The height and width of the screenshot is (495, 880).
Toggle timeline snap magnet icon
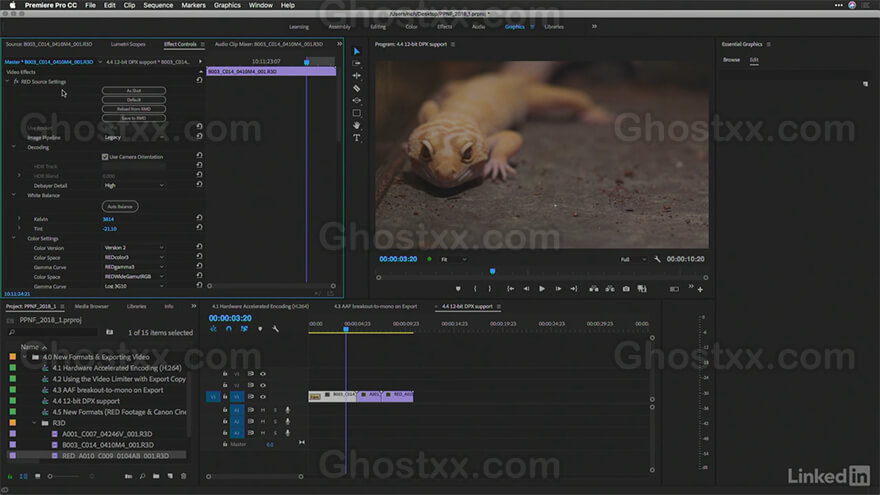click(x=228, y=329)
